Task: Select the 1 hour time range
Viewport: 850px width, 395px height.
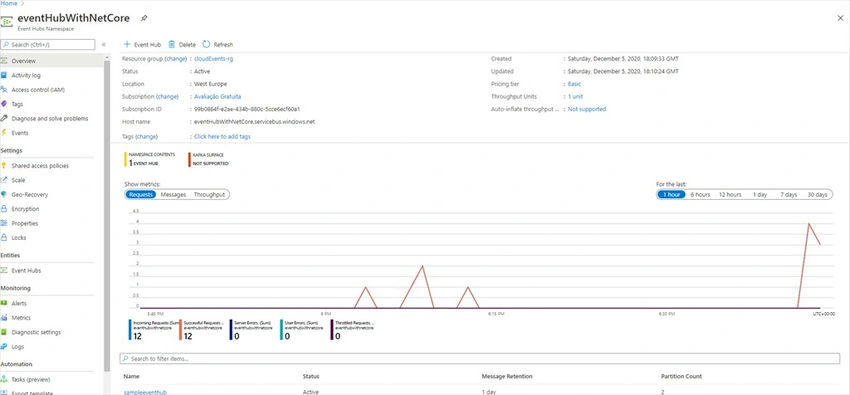Action: [671, 195]
